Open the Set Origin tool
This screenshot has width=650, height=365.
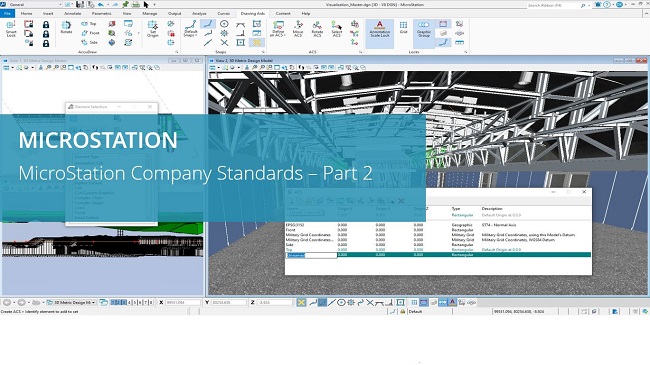tap(153, 29)
